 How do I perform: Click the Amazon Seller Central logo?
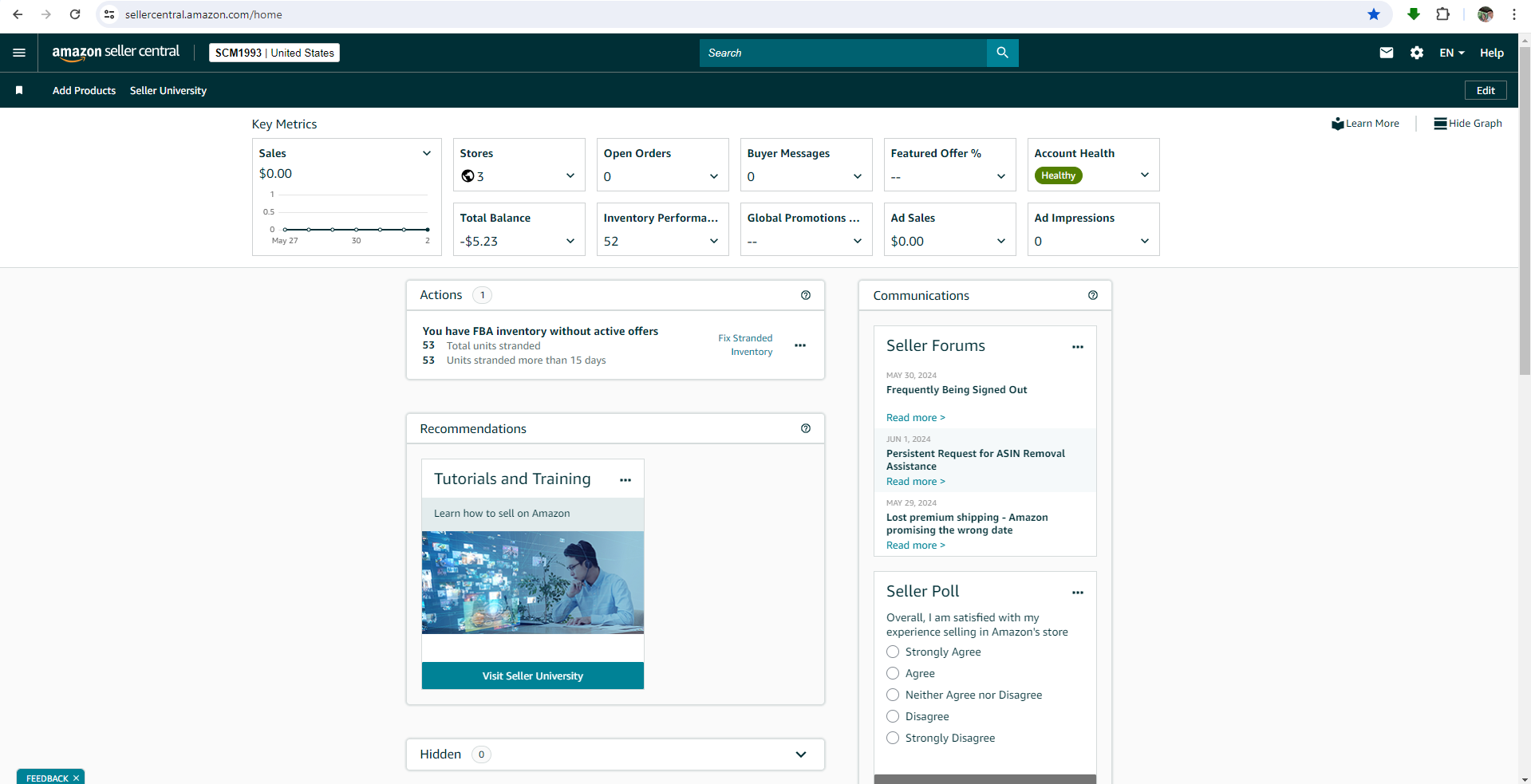pyautogui.click(x=116, y=52)
